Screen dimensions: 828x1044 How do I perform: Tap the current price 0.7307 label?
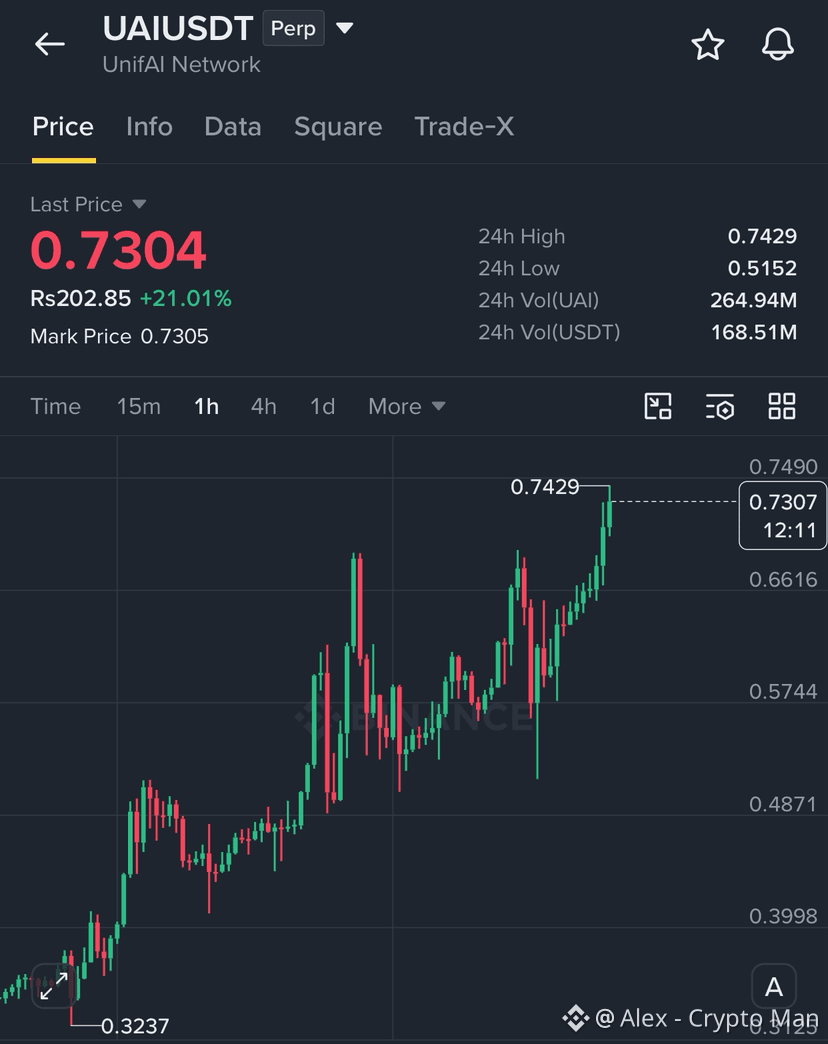click(x=783, y=515)
